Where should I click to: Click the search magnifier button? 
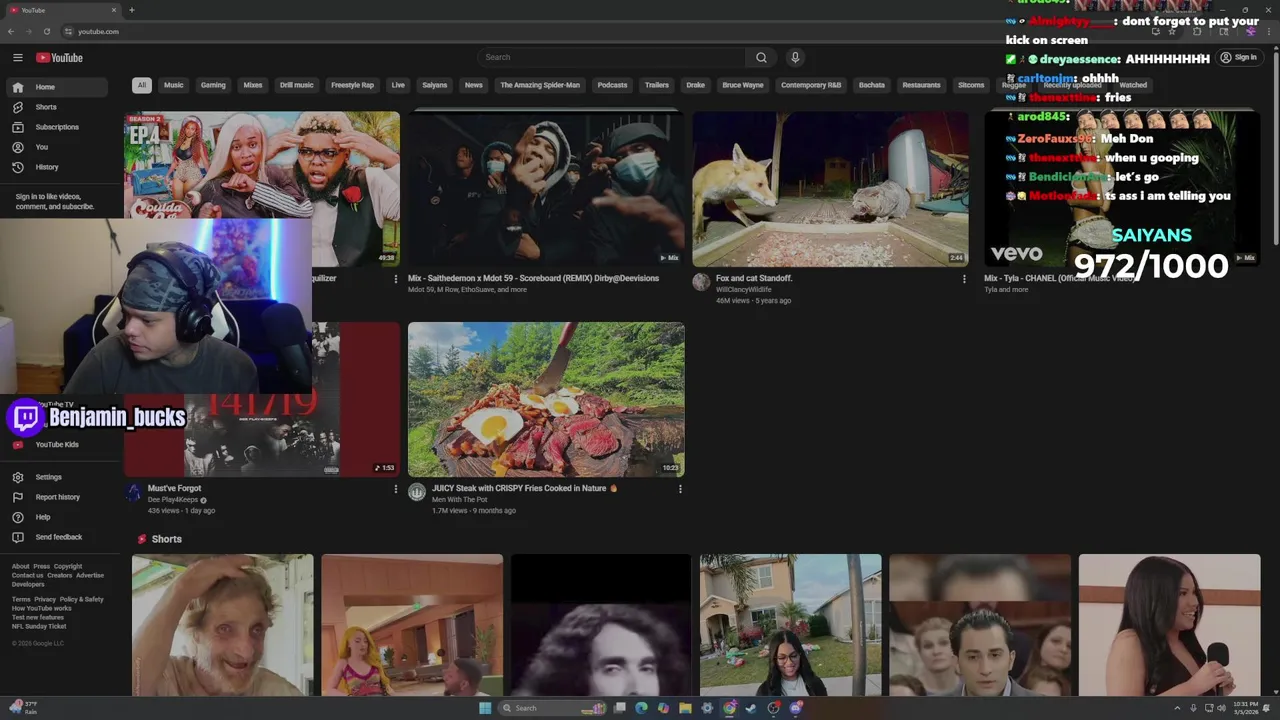(761, 57)
